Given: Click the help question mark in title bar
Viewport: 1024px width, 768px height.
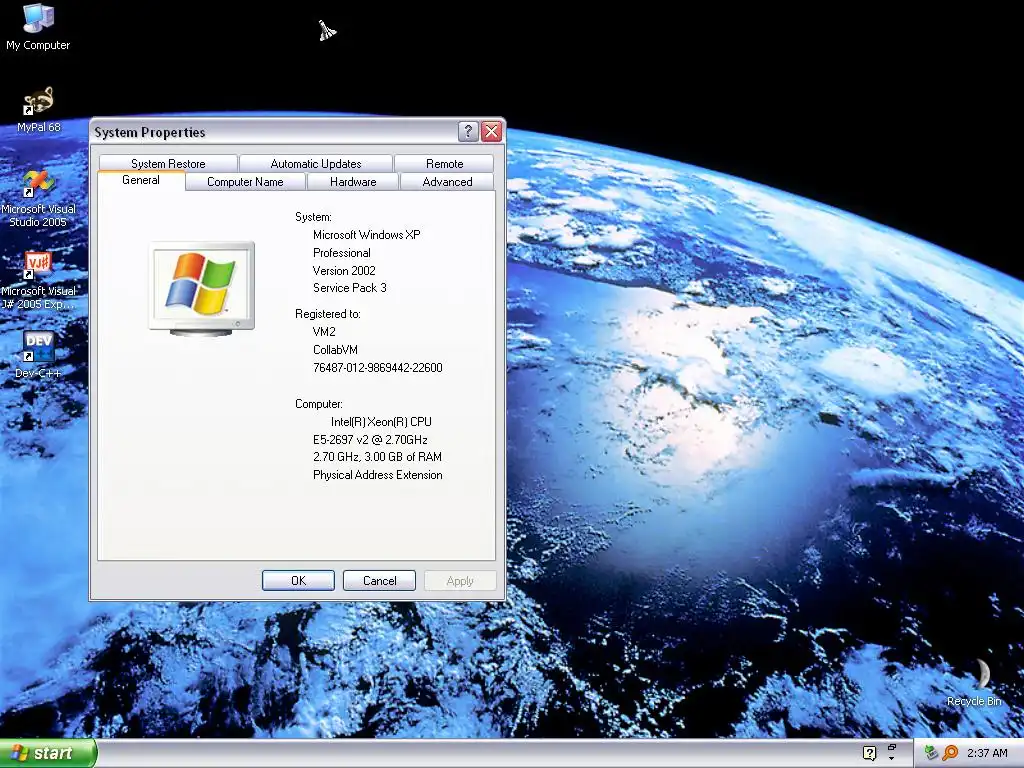Looking at the screenshot, I should pyautogui.click(x=468, y=132).
